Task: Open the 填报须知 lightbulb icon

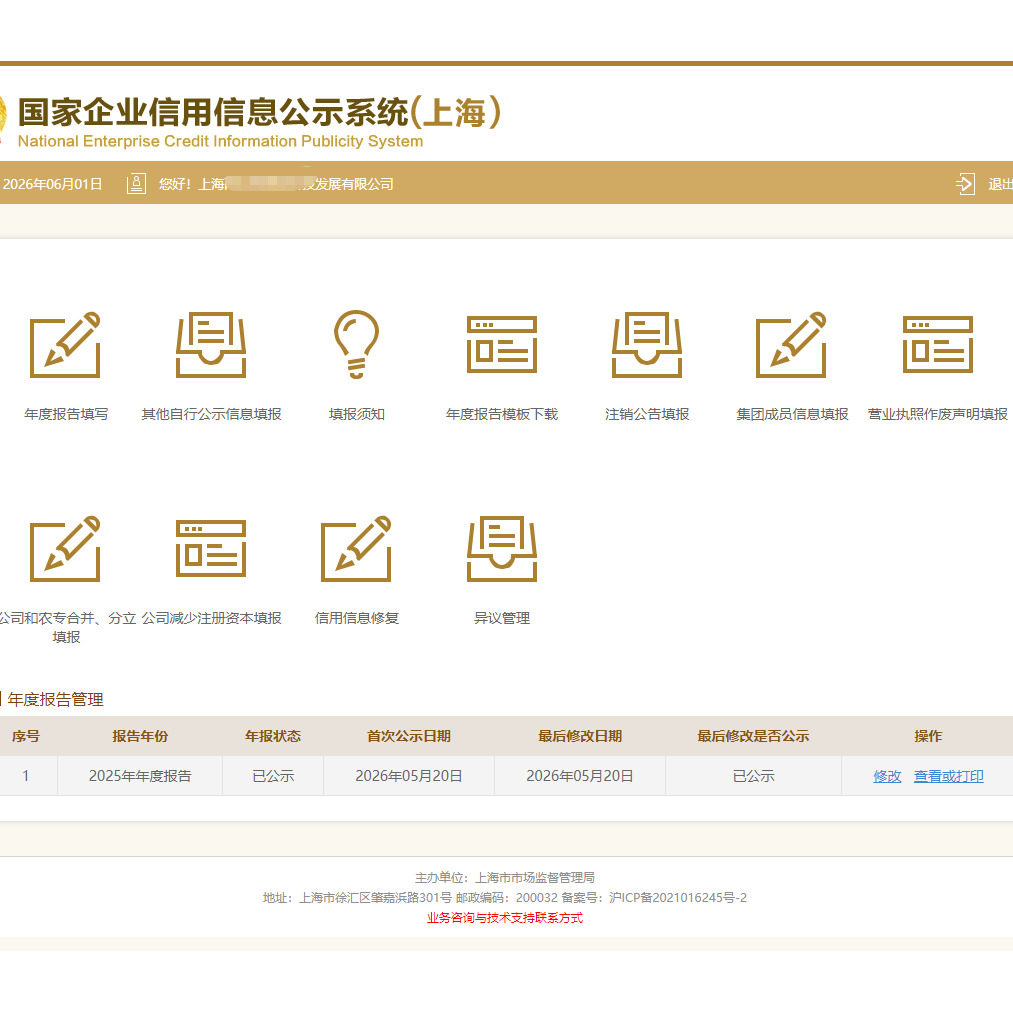Action: (357, 344)
